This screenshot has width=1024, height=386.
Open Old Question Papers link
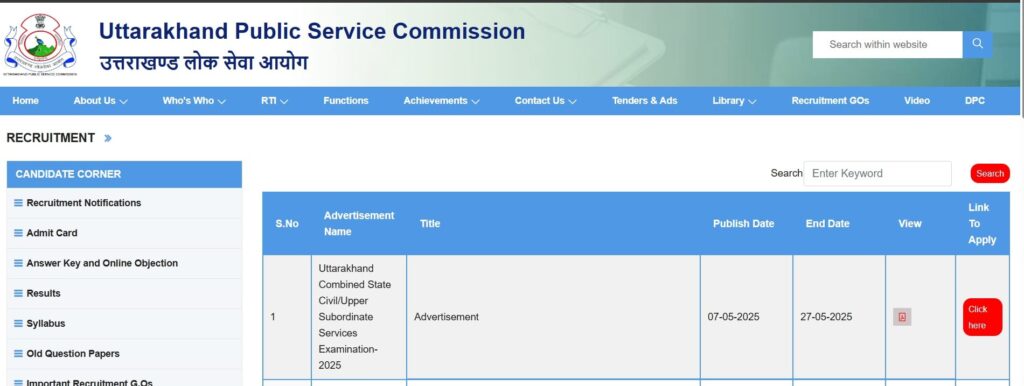(x=72, y=353)
